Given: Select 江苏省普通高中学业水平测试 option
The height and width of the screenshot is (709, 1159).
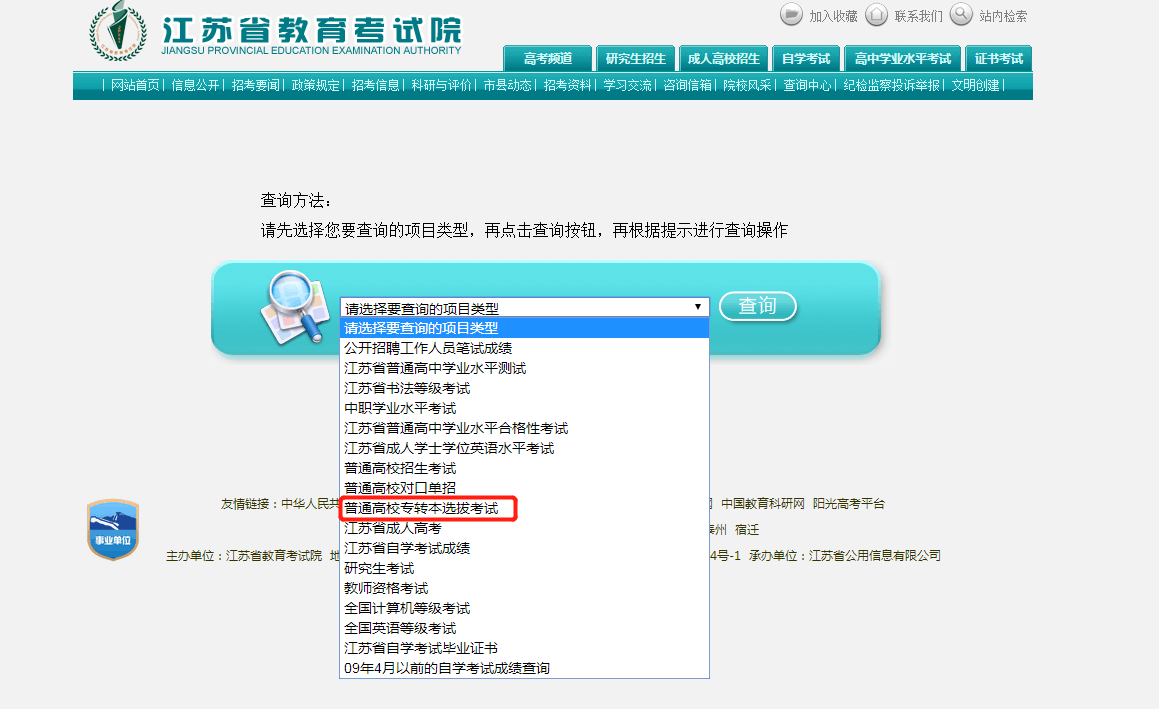Looking at the screenshot, I should (x=524, y=368).
